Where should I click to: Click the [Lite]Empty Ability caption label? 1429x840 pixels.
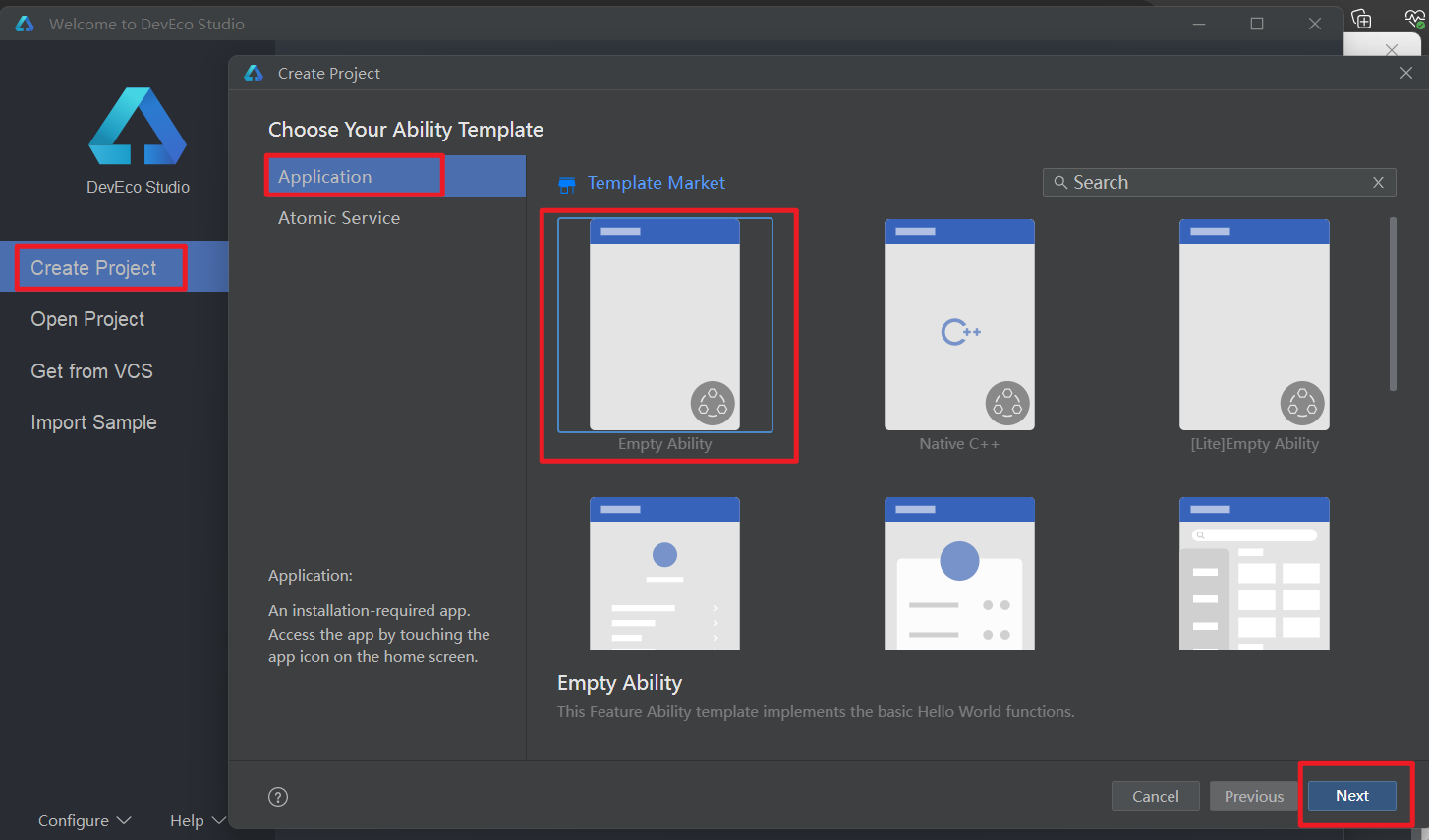point(1254,444)
